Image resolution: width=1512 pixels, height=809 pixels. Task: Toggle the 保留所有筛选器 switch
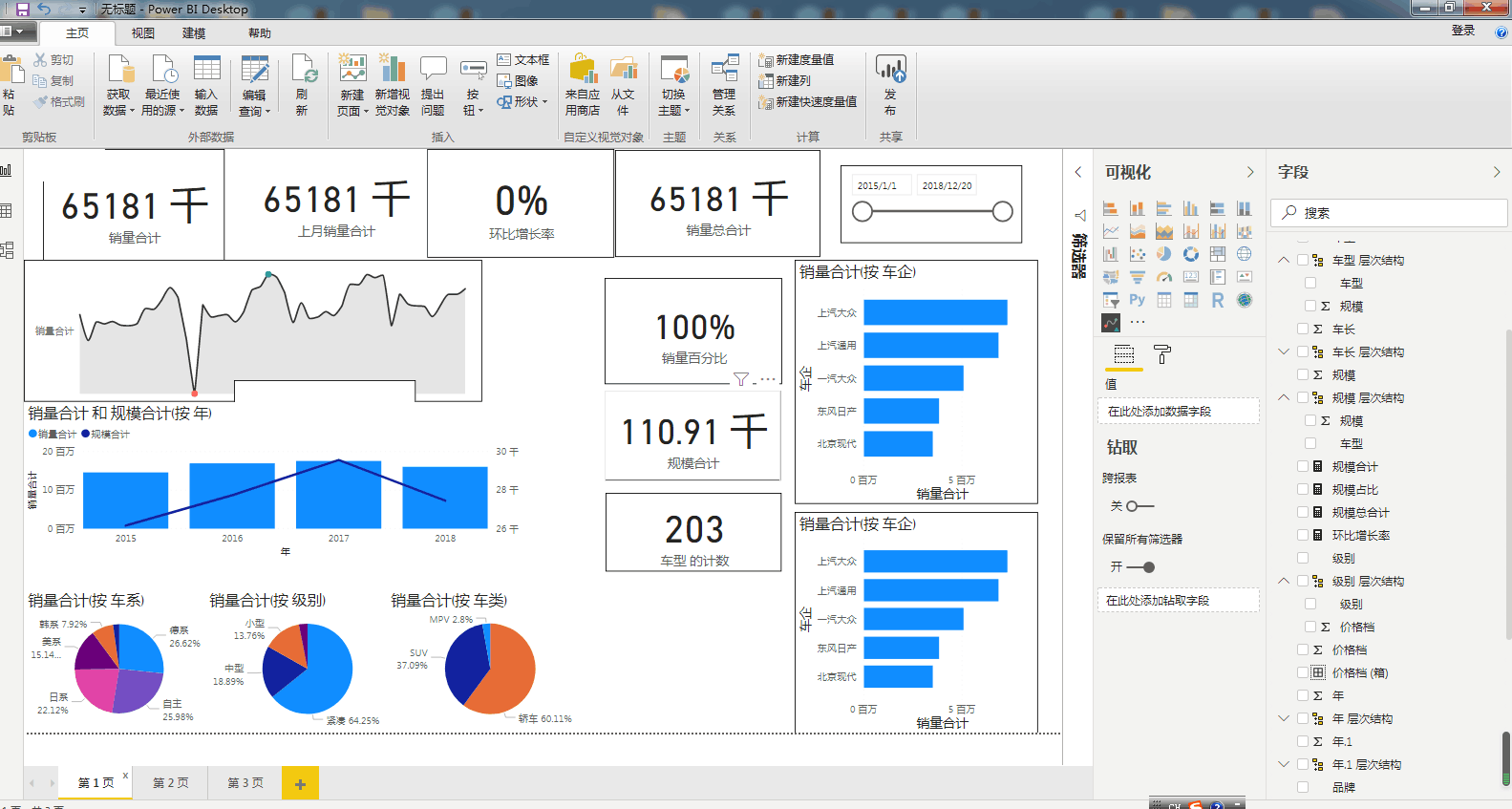click(1140, 566)
